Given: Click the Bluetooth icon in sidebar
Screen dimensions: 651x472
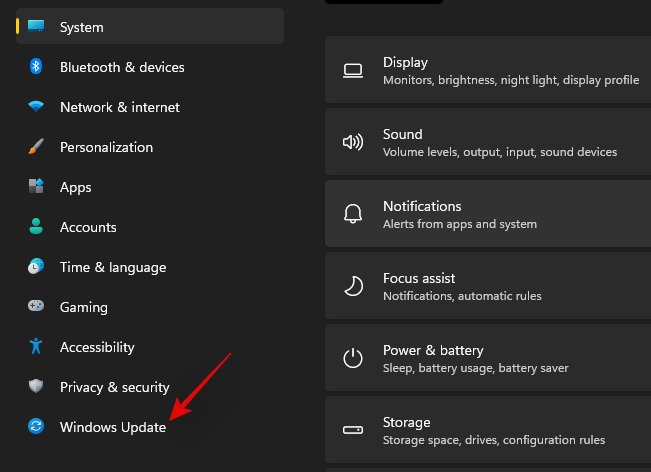Looking at the screenshot, I should (x=36, y=67).
